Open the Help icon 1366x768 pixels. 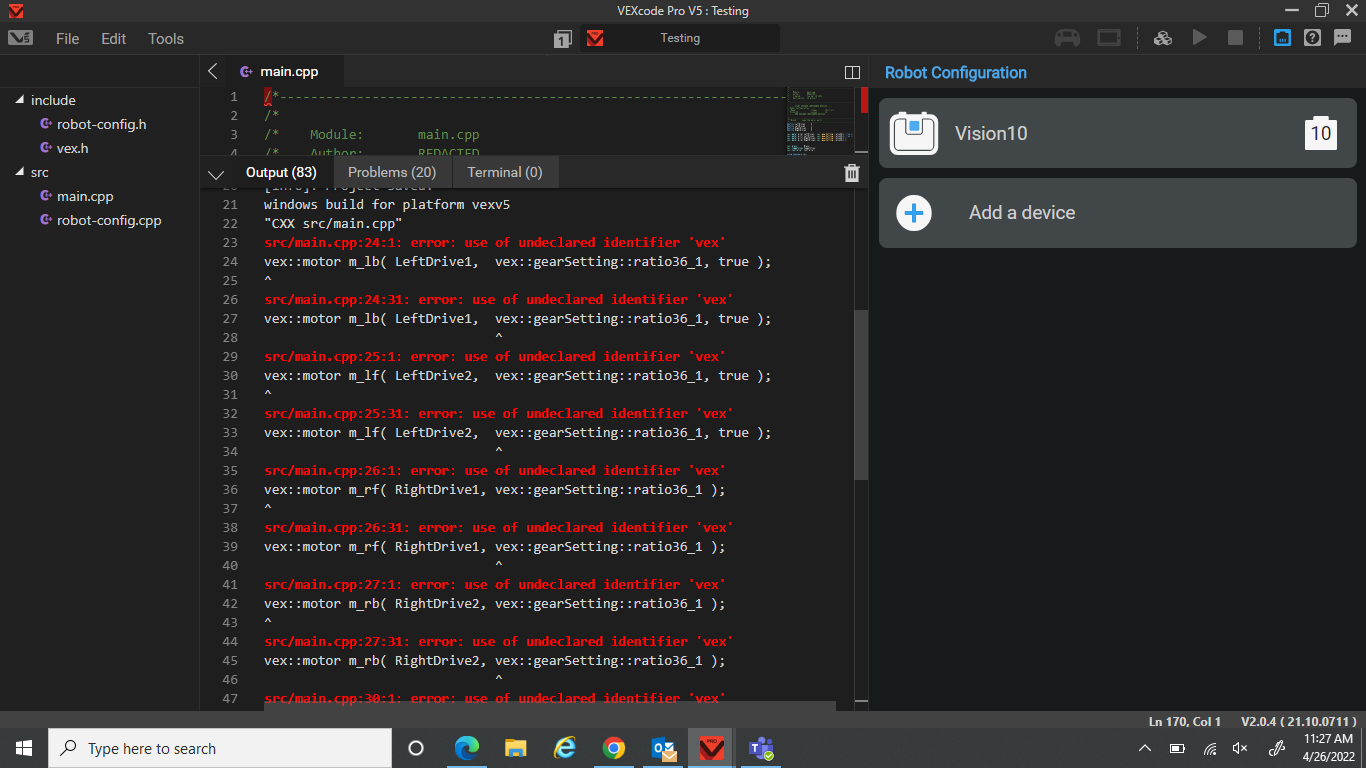(x=1313, y=38)
